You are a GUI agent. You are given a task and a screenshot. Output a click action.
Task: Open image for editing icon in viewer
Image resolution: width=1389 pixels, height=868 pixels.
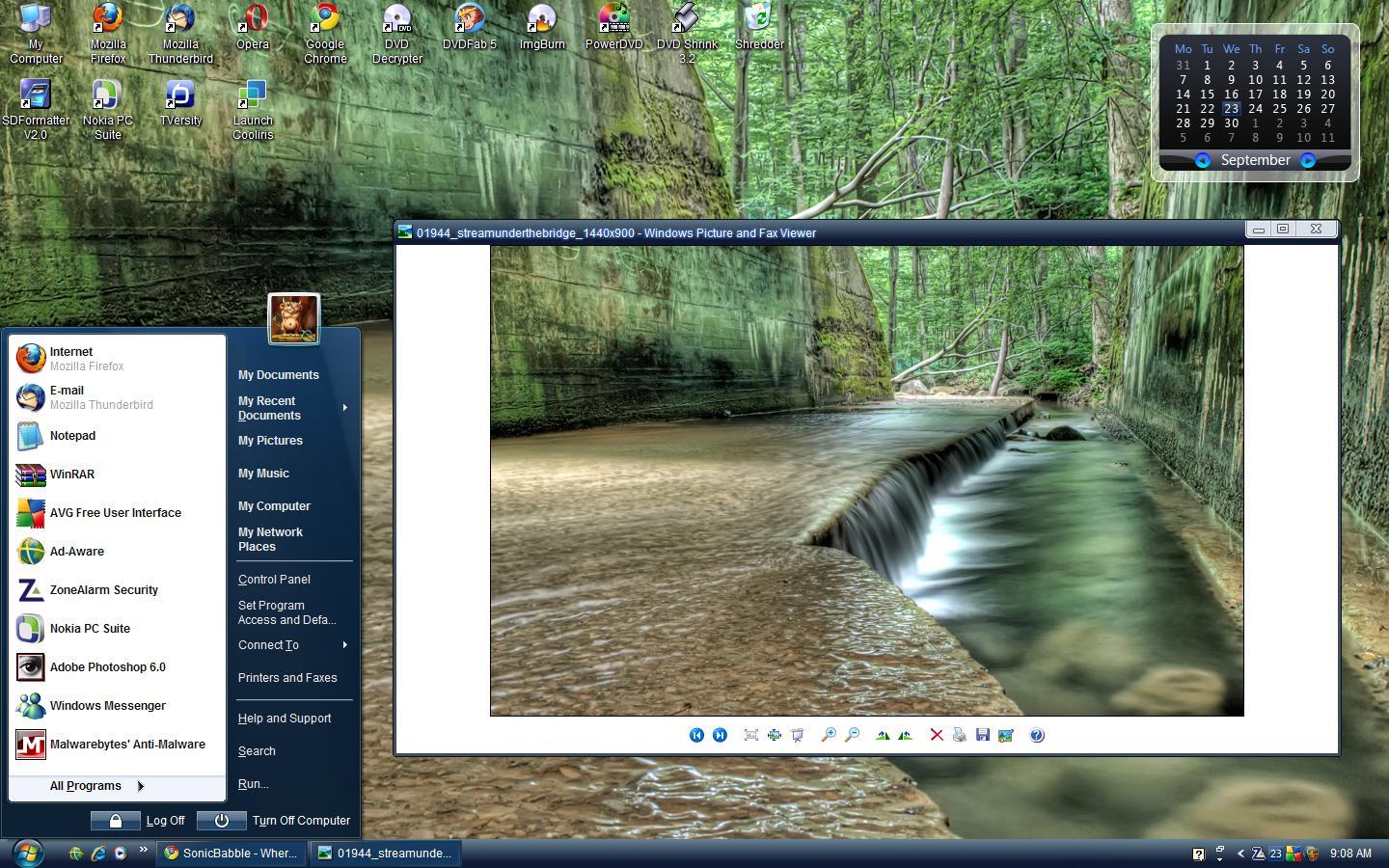1006,735
